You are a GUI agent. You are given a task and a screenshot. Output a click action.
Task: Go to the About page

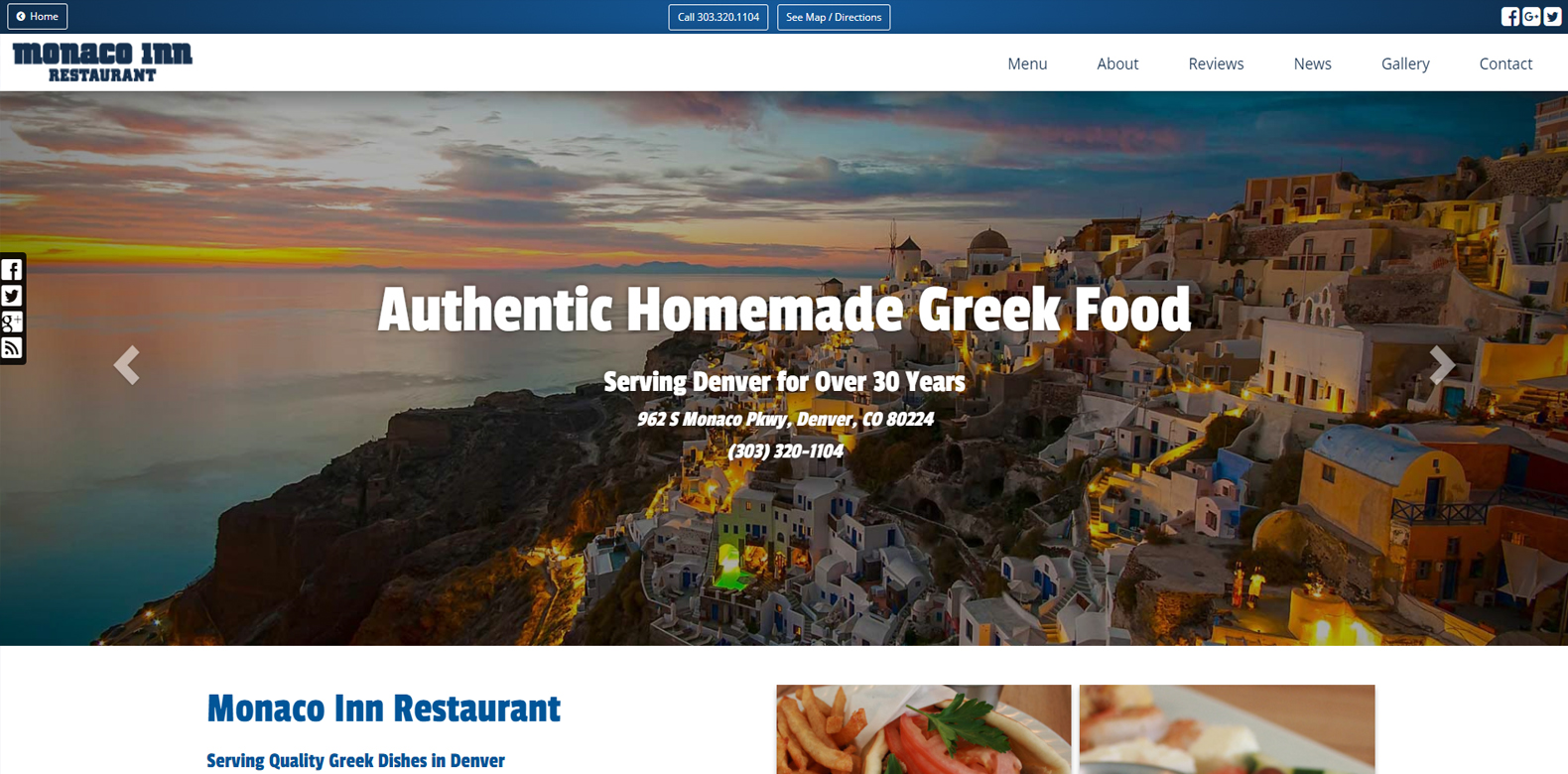point(1117,64)
